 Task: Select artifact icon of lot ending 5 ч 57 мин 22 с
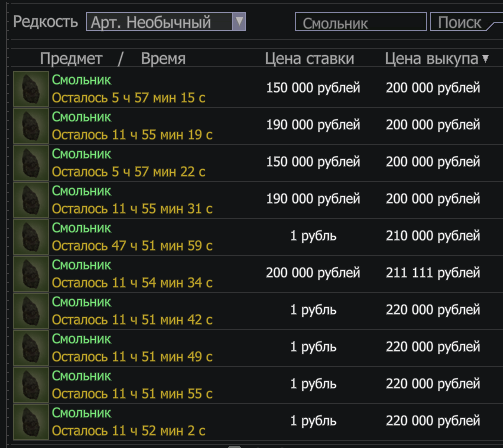click(x=31, y=163)
